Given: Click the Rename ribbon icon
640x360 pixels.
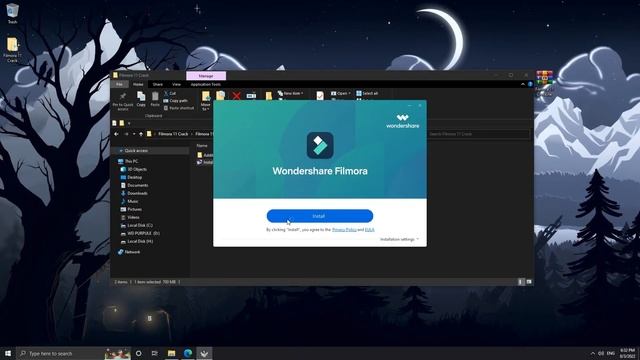Looking at the screenshot, I should point(251,96).
